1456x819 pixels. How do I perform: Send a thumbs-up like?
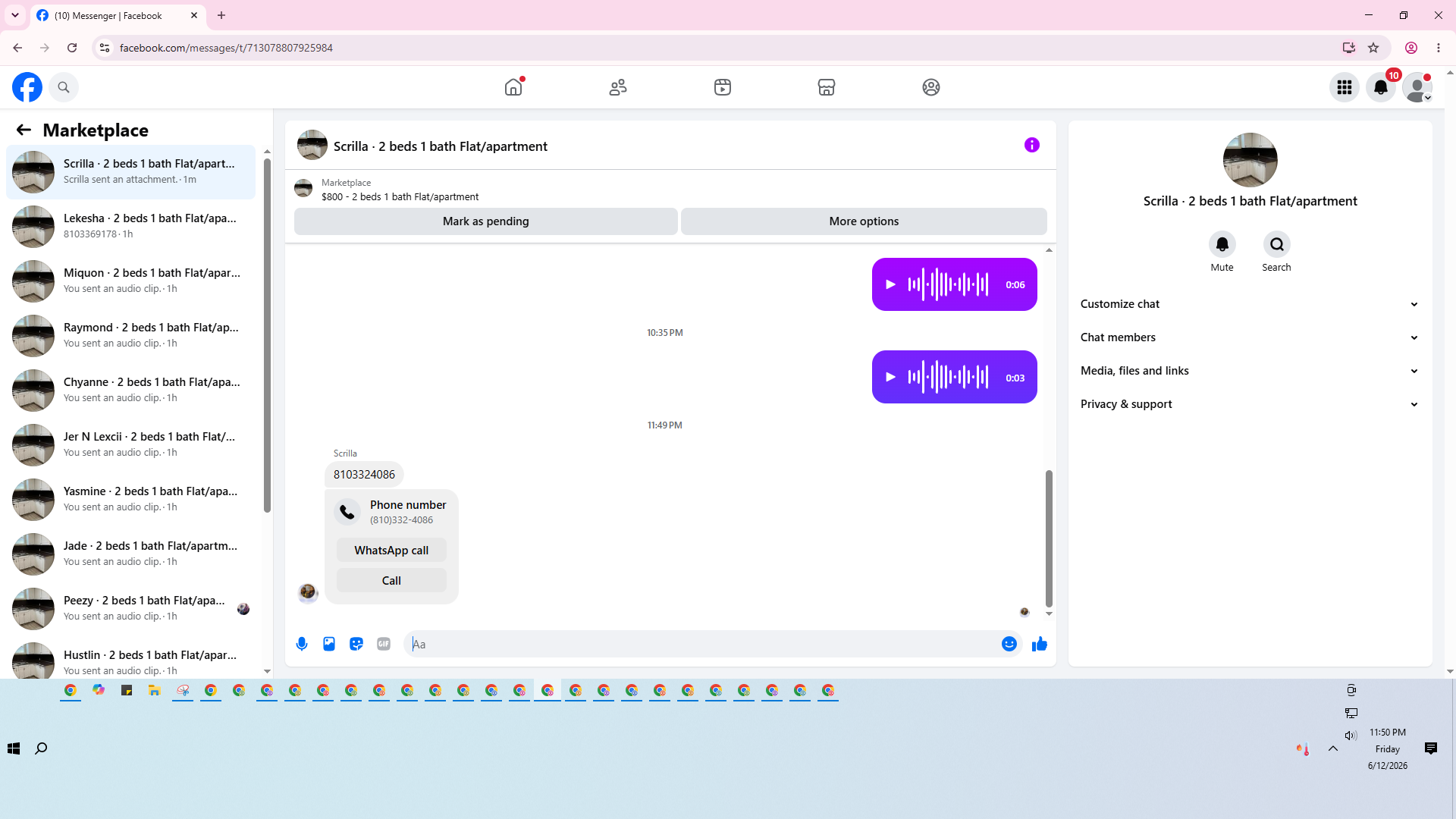[x=1040, y=644]
